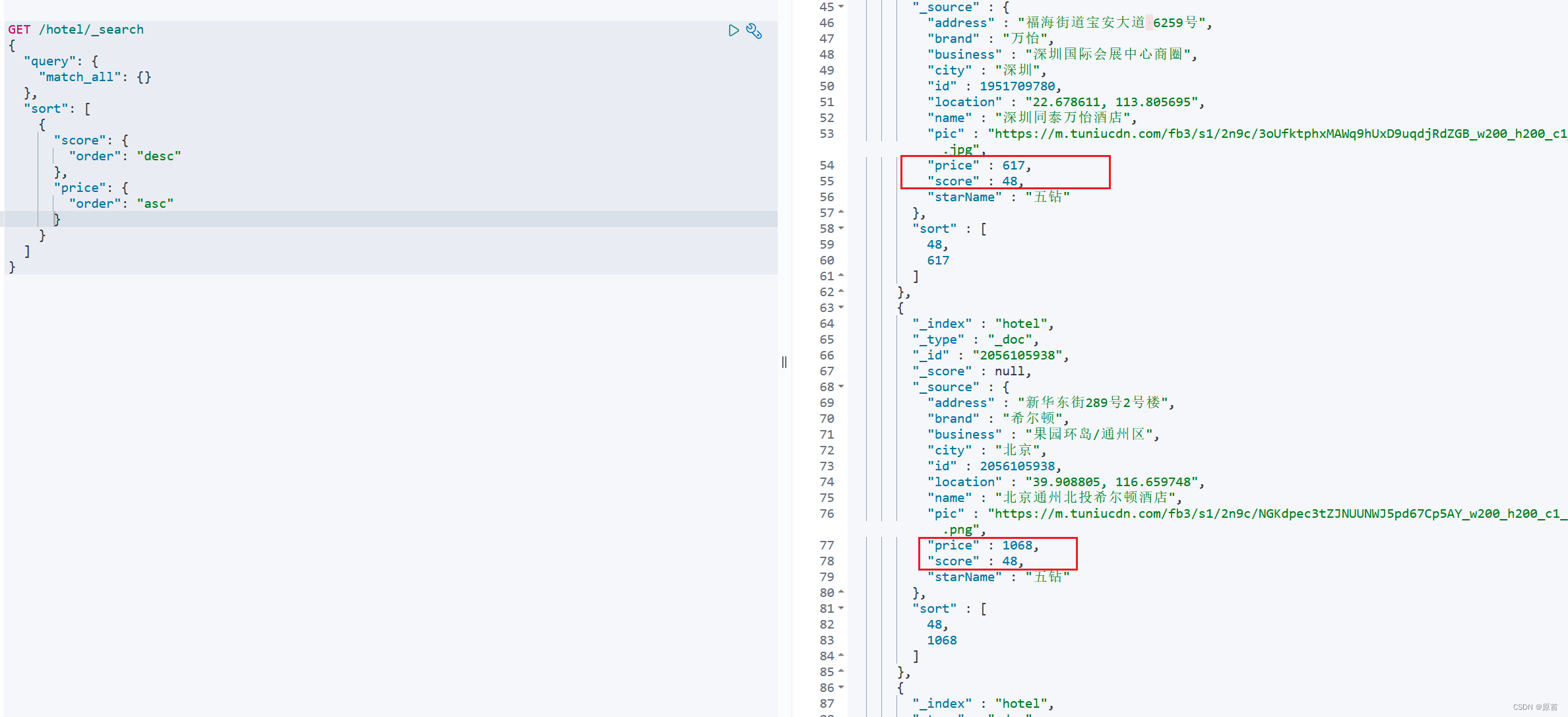Toggle the fold arrow at line 80
This screenshot has width=1568, height=717.
[x=841, y=592]
